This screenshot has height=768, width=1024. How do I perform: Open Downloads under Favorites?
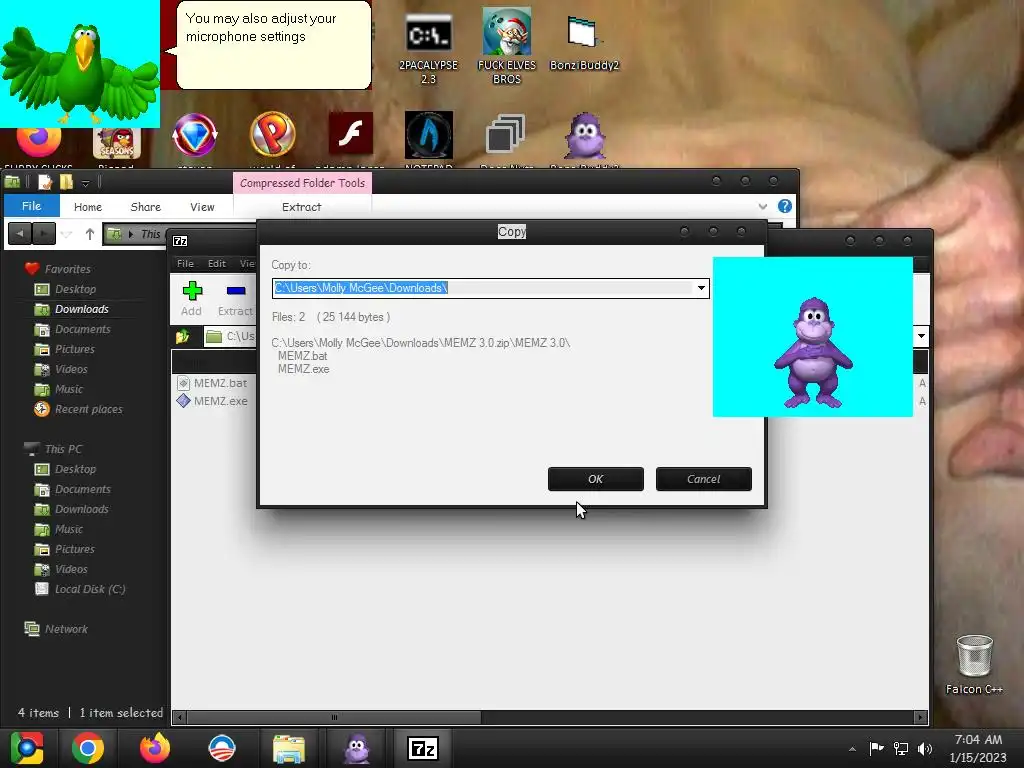72,309
